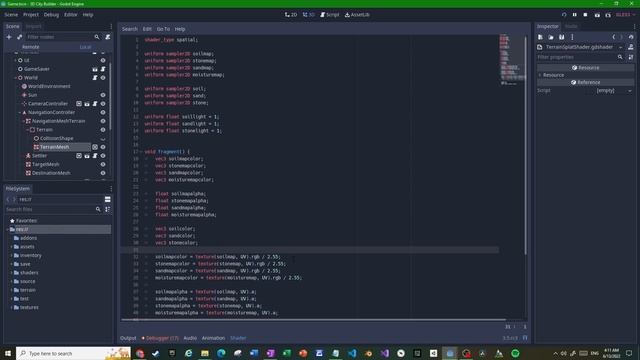Screen dimensions: 640x360
Task: Open the Output bottom panel
Action: [x=128, y=338]
